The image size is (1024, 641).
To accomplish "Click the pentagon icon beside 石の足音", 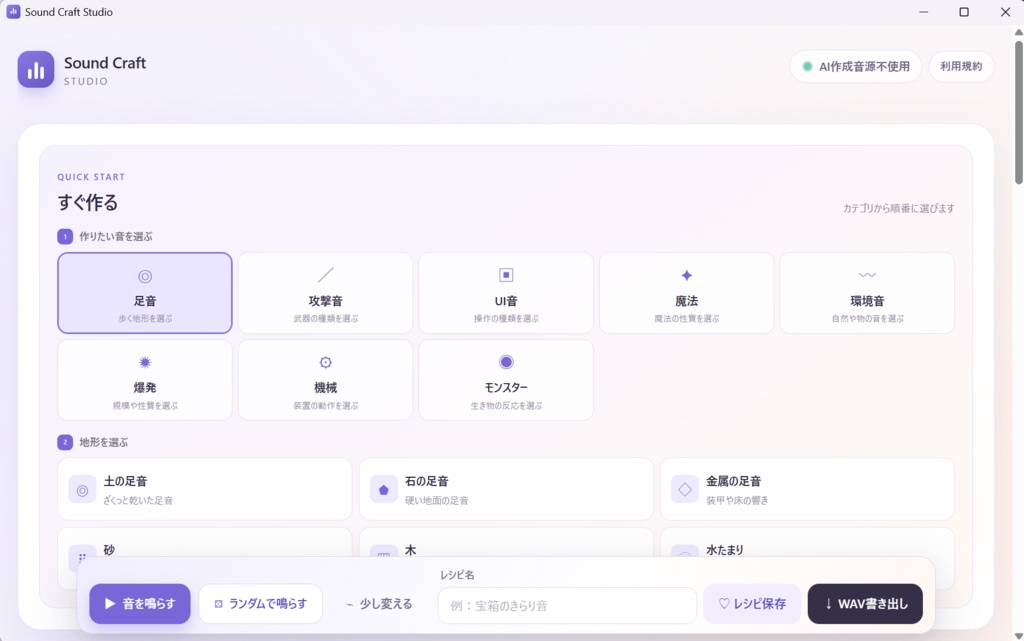I will click(384, 490).
